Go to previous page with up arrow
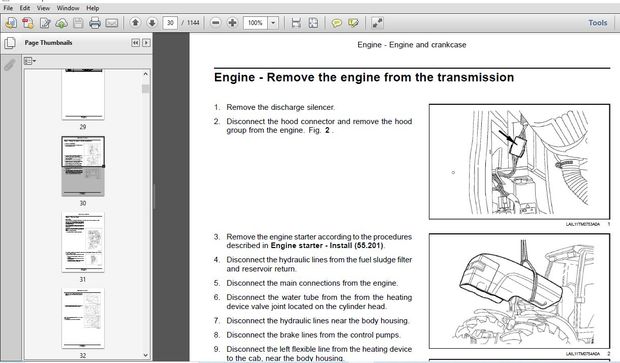Viewport: 620px width, 363px height. pos(135,23)
